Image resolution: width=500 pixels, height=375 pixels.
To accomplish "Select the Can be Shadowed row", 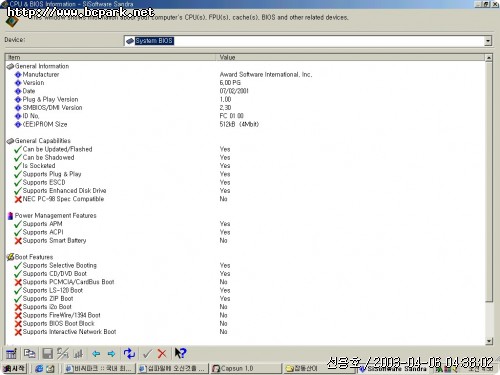I will (245, 158).
